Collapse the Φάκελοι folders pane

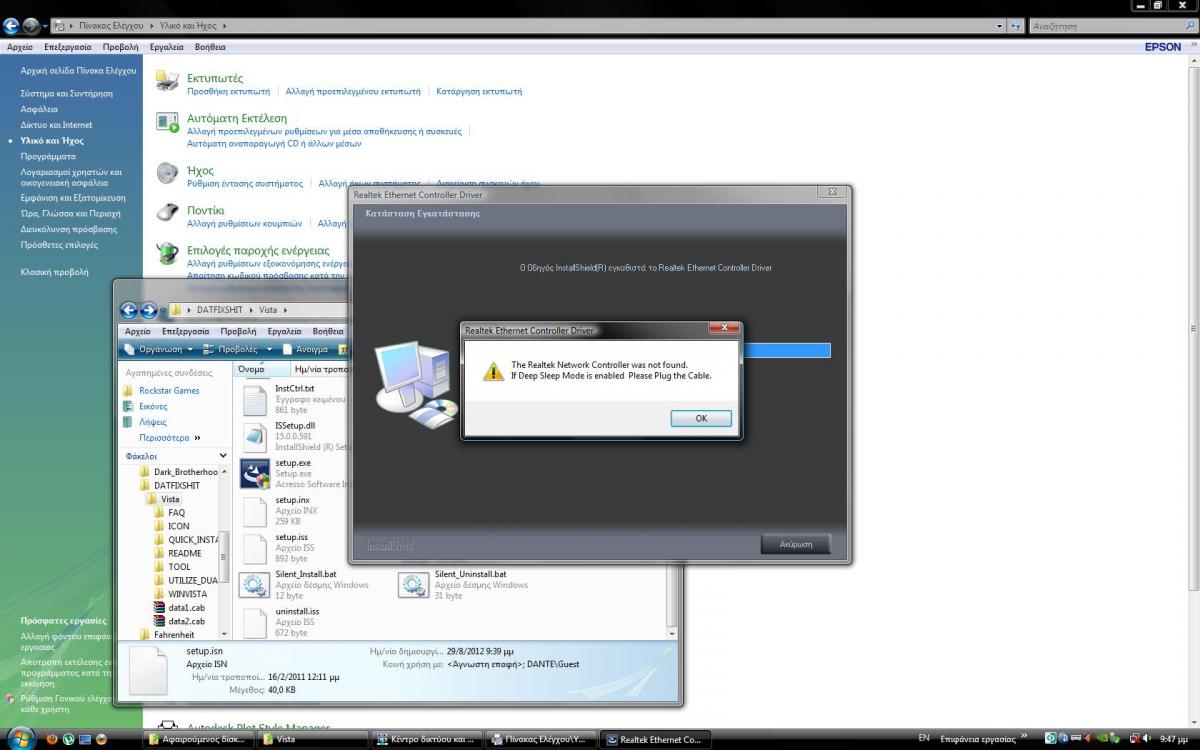click(223, 456)
